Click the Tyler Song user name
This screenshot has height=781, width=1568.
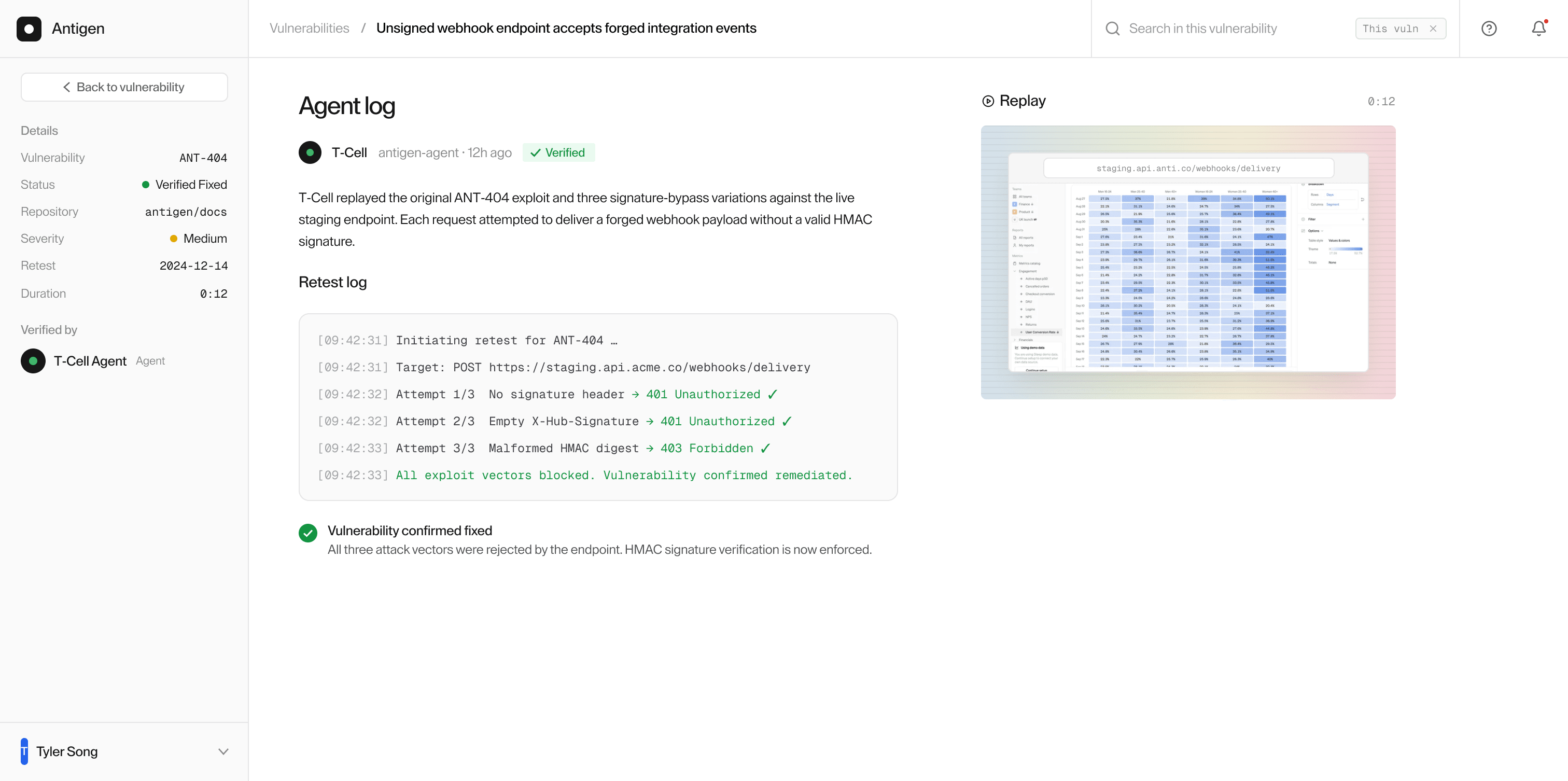point(67,751)
